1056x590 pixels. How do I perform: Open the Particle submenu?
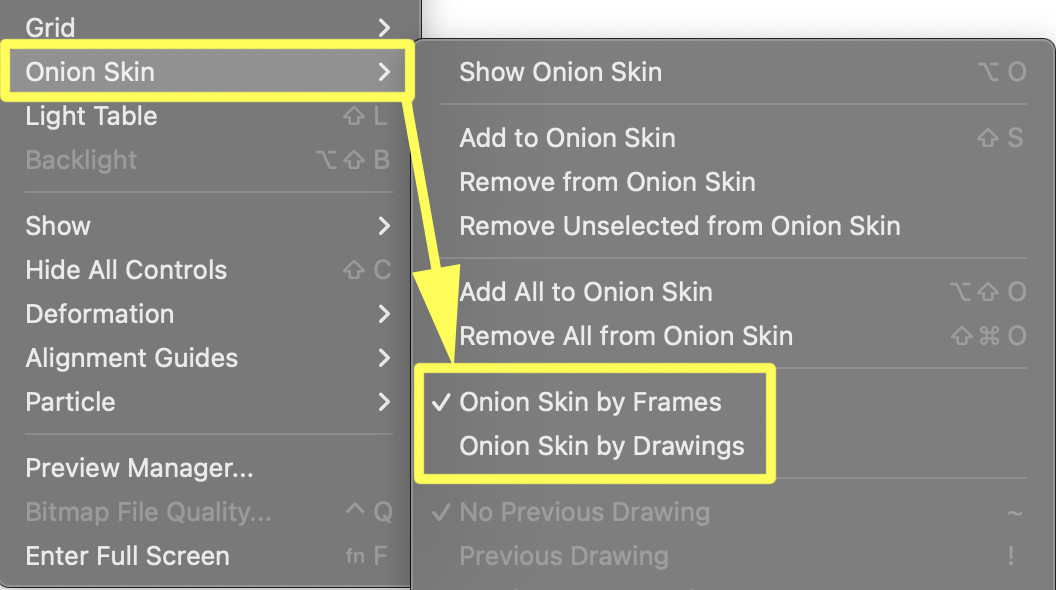click(x=70, y=402)
